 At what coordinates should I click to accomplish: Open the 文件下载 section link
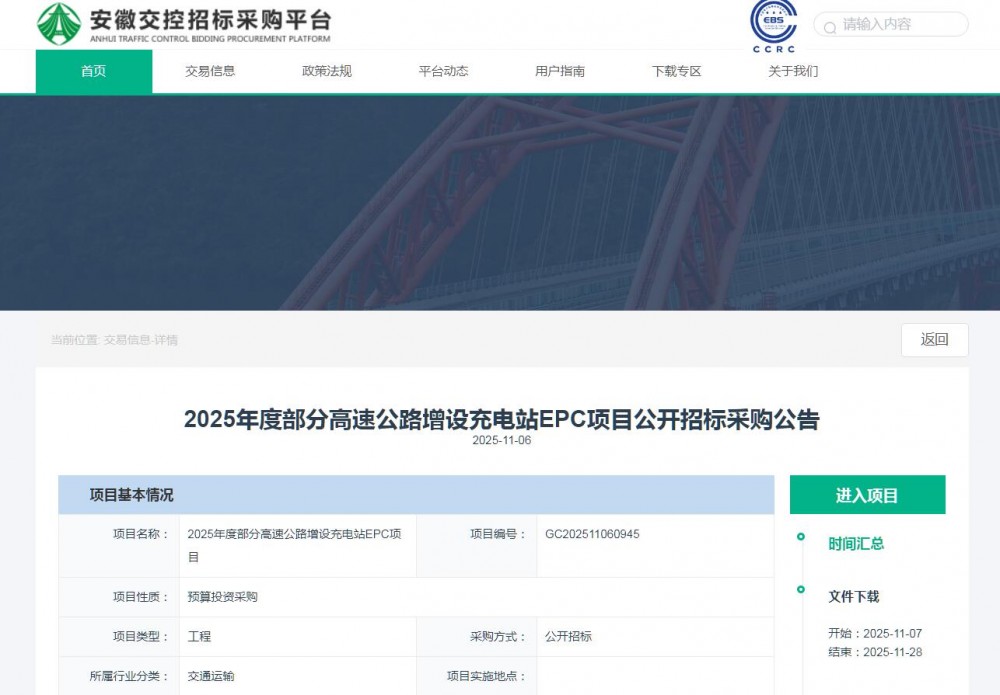pyautogui.click(x=853, y=597)
